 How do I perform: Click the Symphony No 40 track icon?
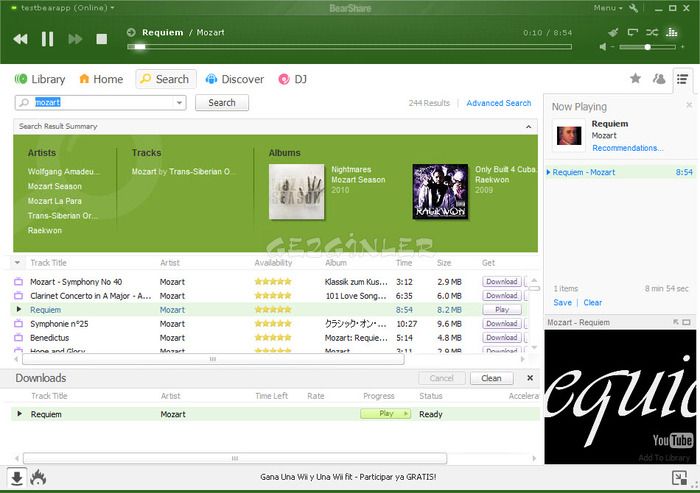pos(18,282)
